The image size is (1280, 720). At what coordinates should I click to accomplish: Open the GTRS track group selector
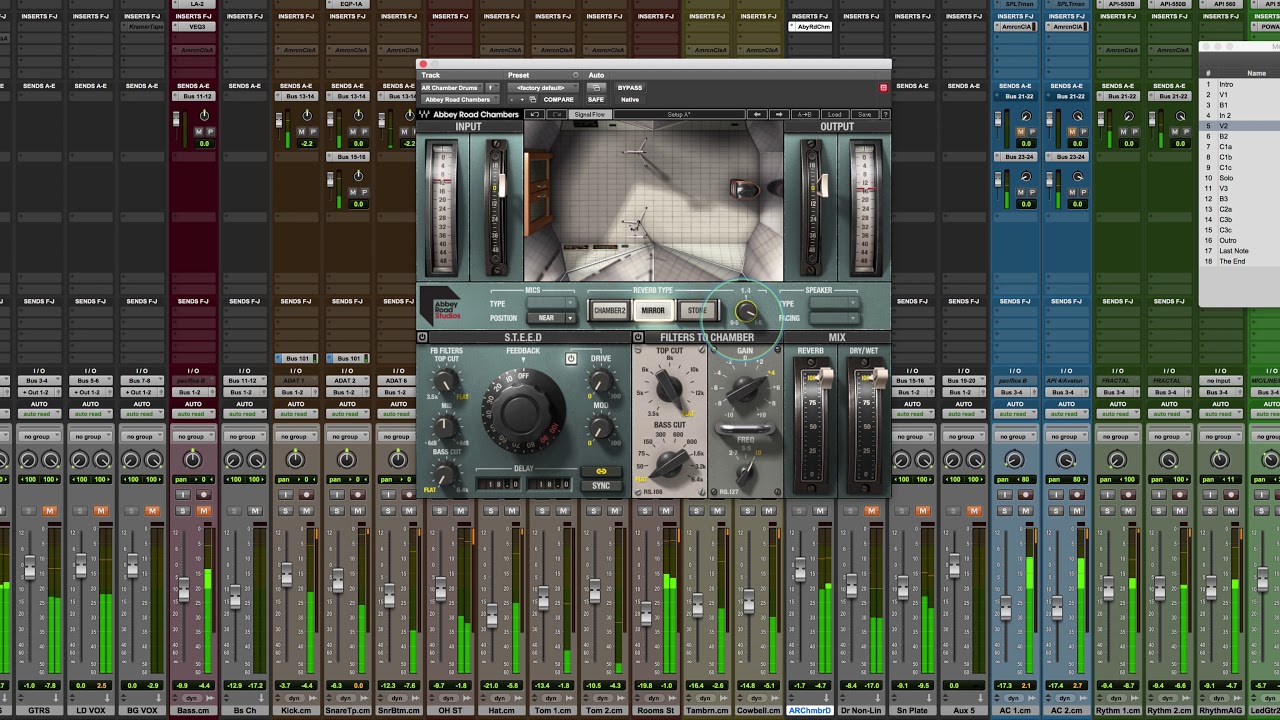38,437
